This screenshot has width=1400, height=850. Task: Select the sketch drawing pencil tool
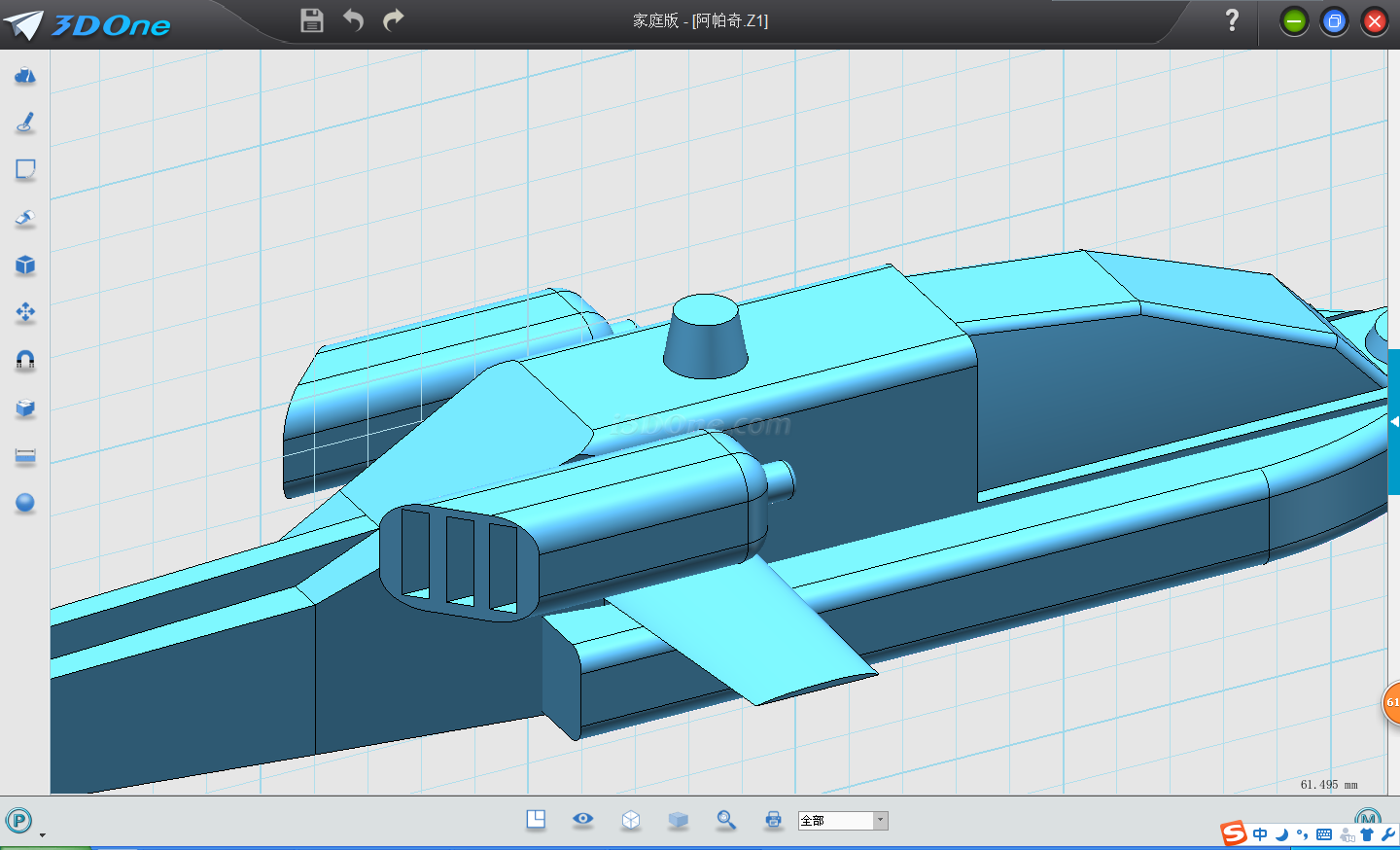(x=25, y=123)
